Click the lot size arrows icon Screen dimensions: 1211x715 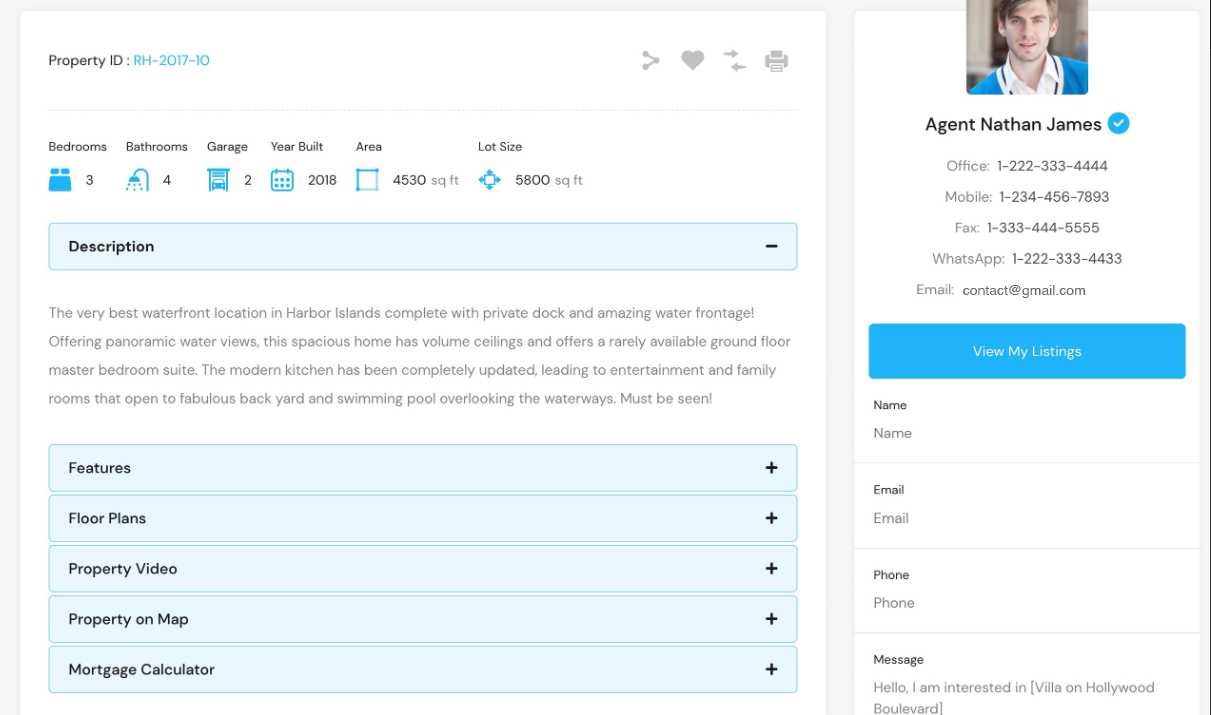[489, 180]
